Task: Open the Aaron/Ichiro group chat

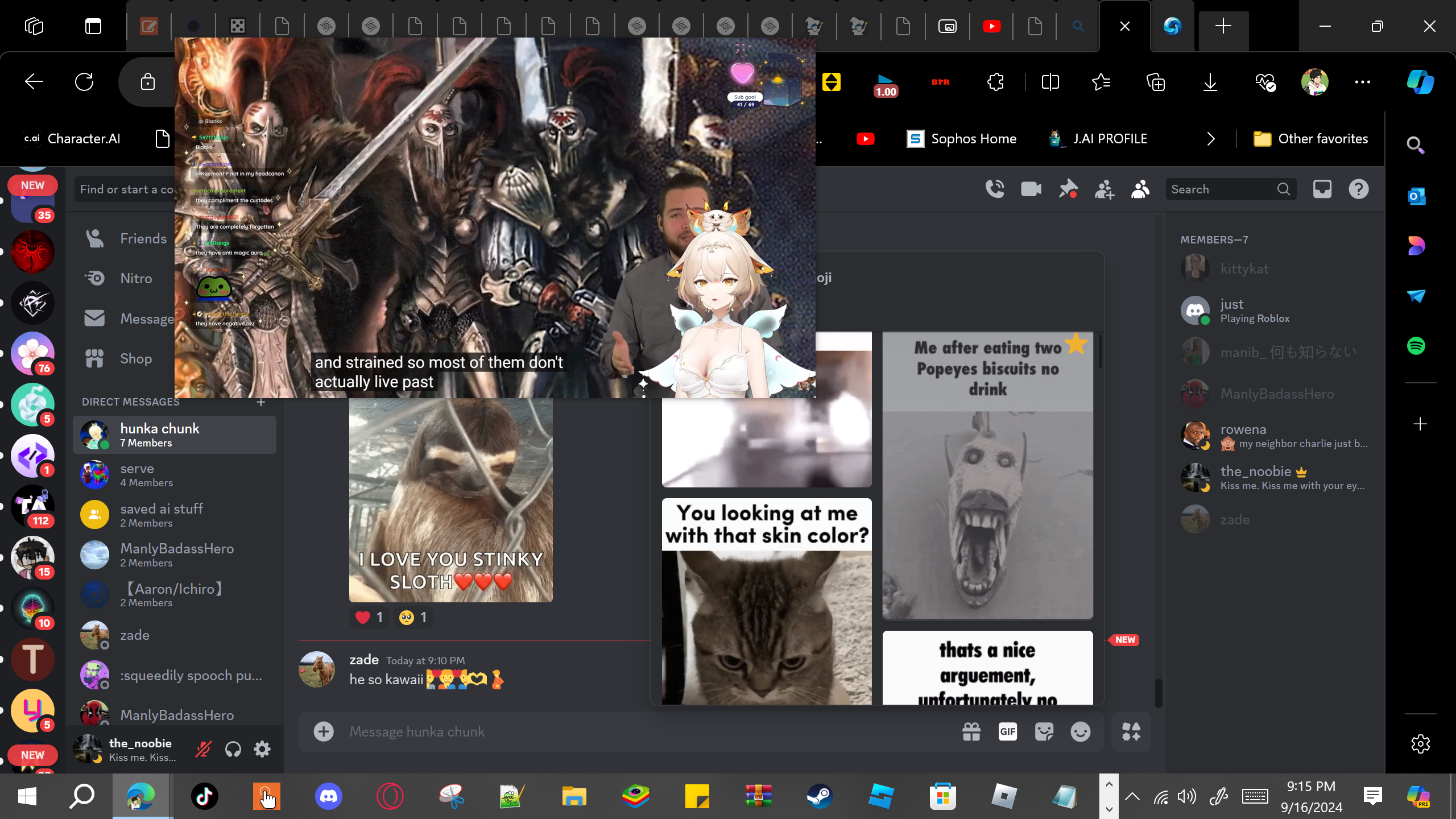Action: click(175, 595)
